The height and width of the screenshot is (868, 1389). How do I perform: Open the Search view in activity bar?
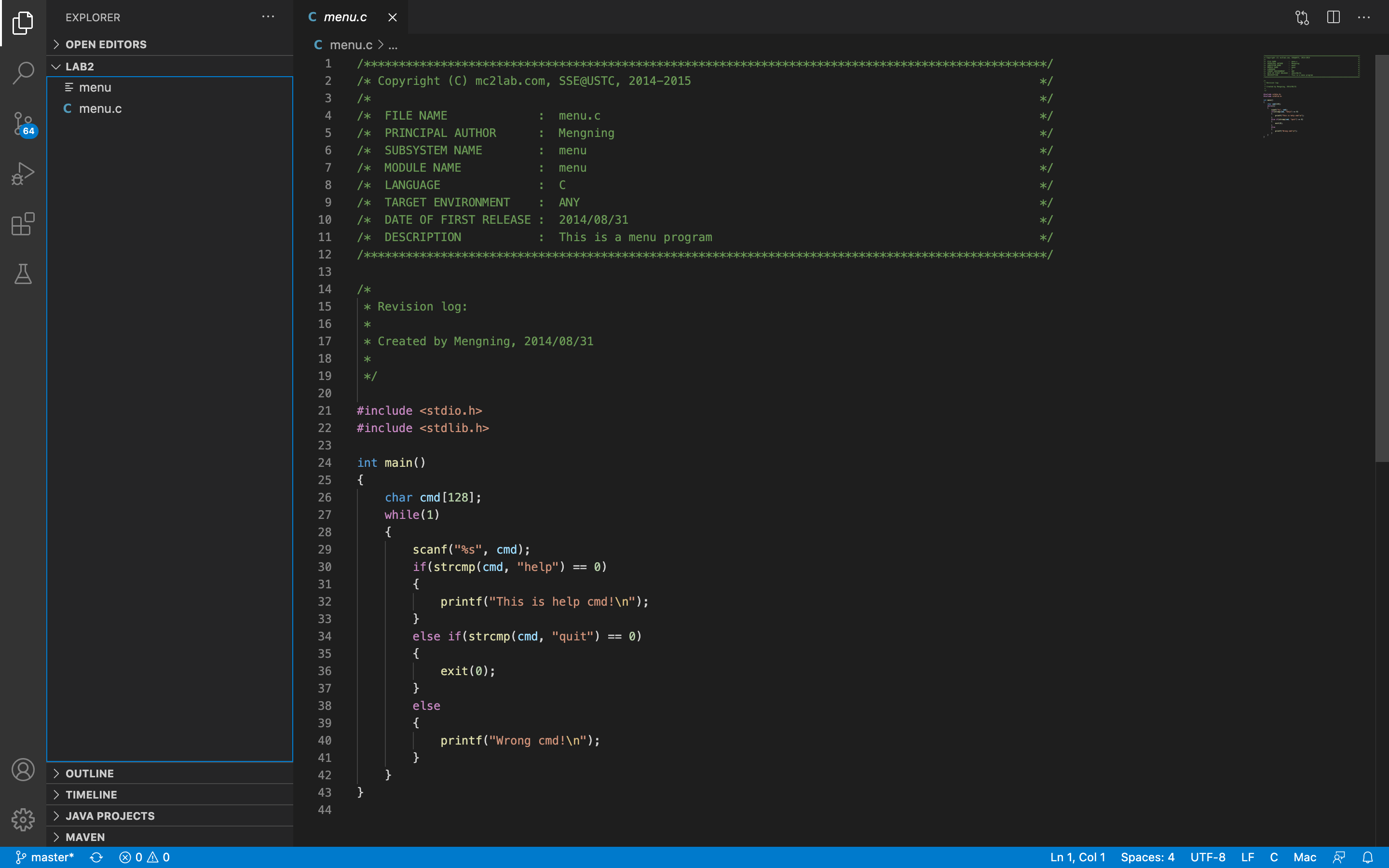23,73
